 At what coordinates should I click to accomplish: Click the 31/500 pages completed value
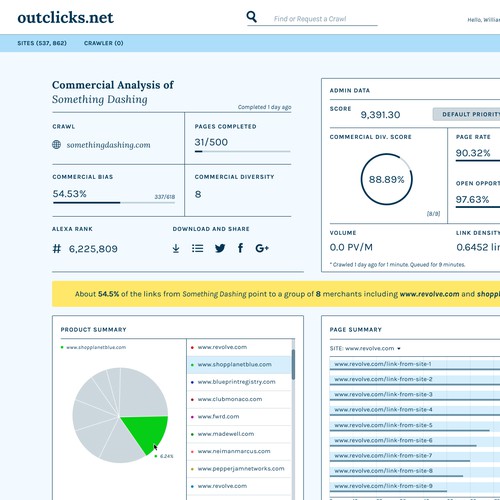211,142
